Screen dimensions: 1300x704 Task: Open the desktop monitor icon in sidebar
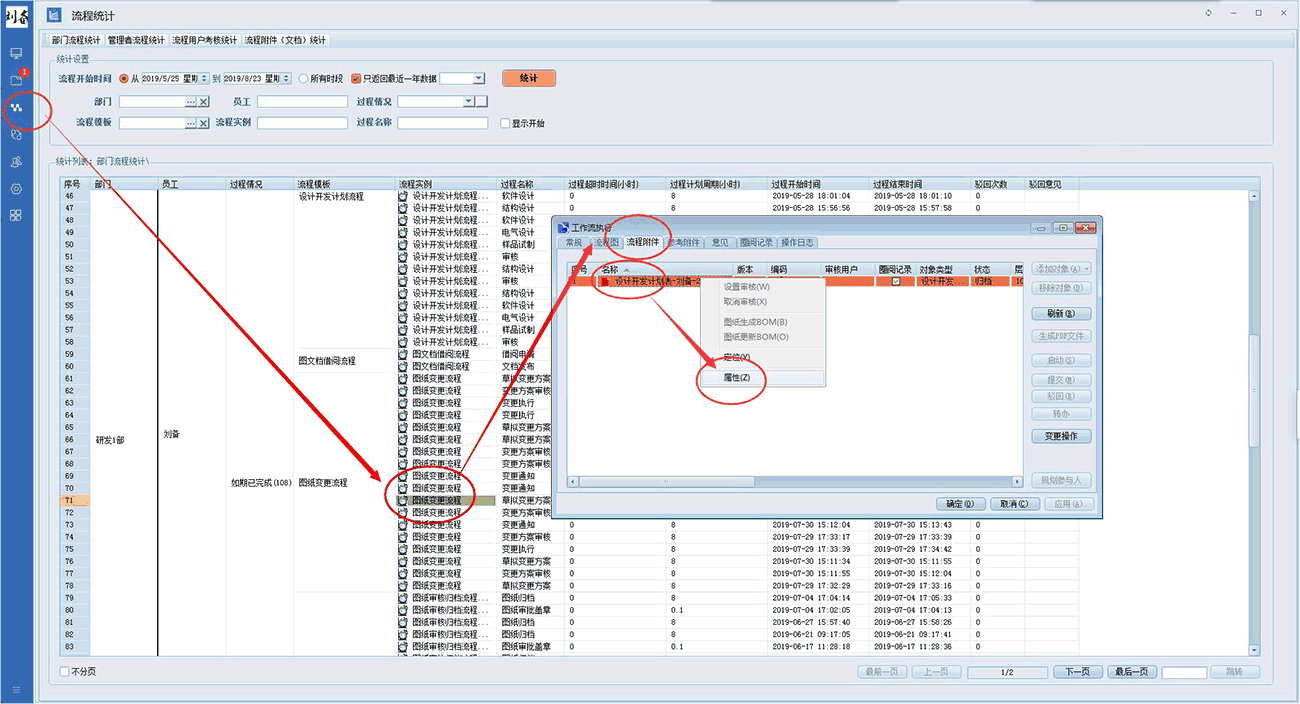(16, 53)
